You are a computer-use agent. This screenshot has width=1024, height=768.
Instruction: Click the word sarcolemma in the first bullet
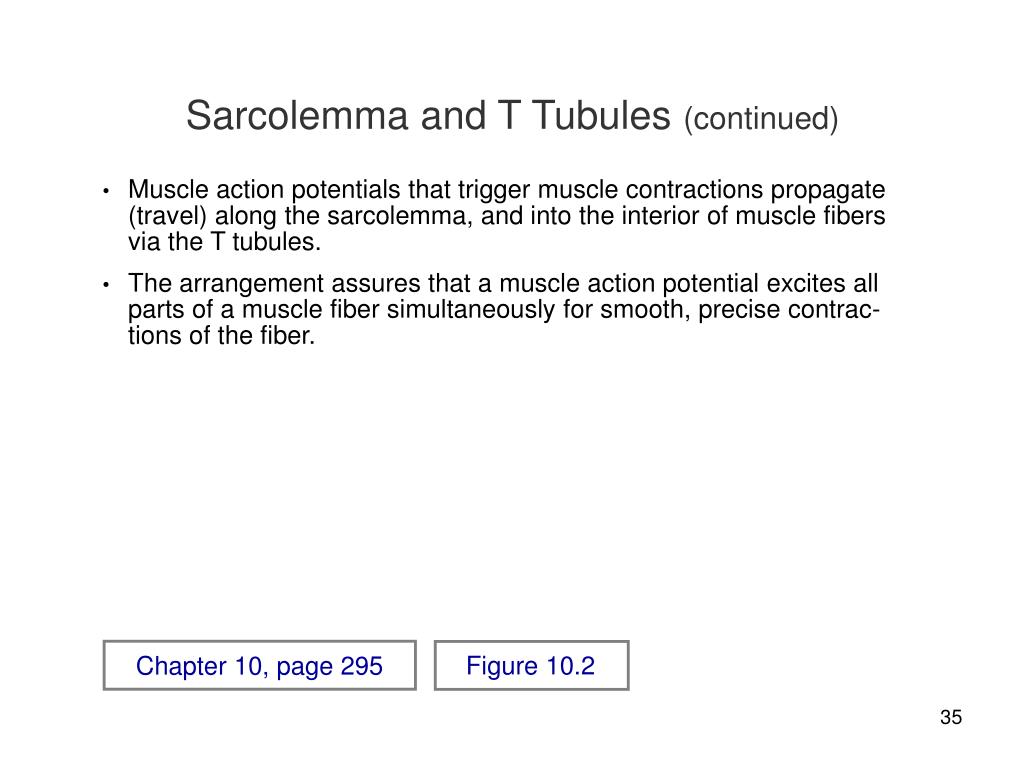tap(400, 217)
